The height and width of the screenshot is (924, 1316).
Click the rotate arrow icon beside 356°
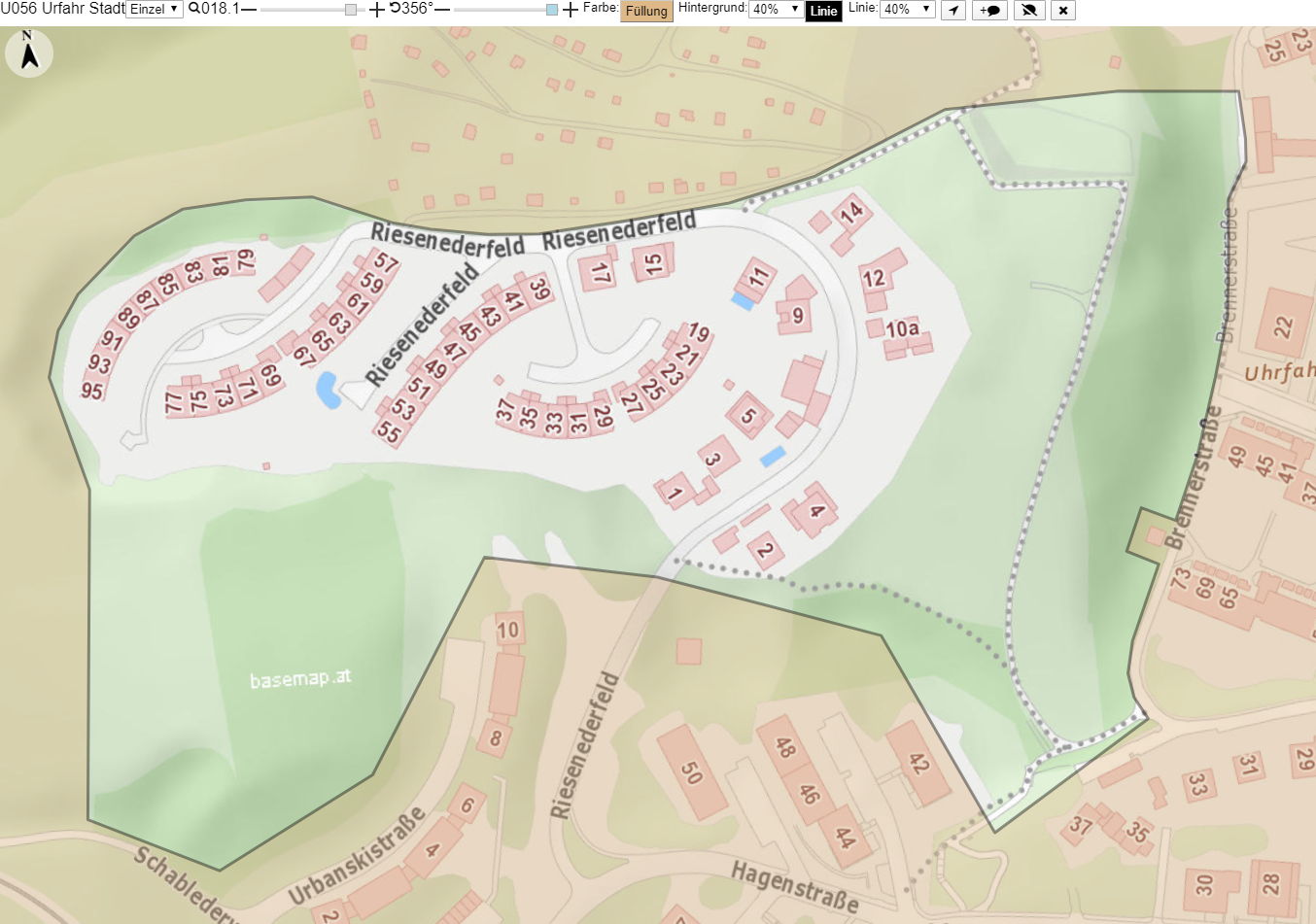coord(396,8)
